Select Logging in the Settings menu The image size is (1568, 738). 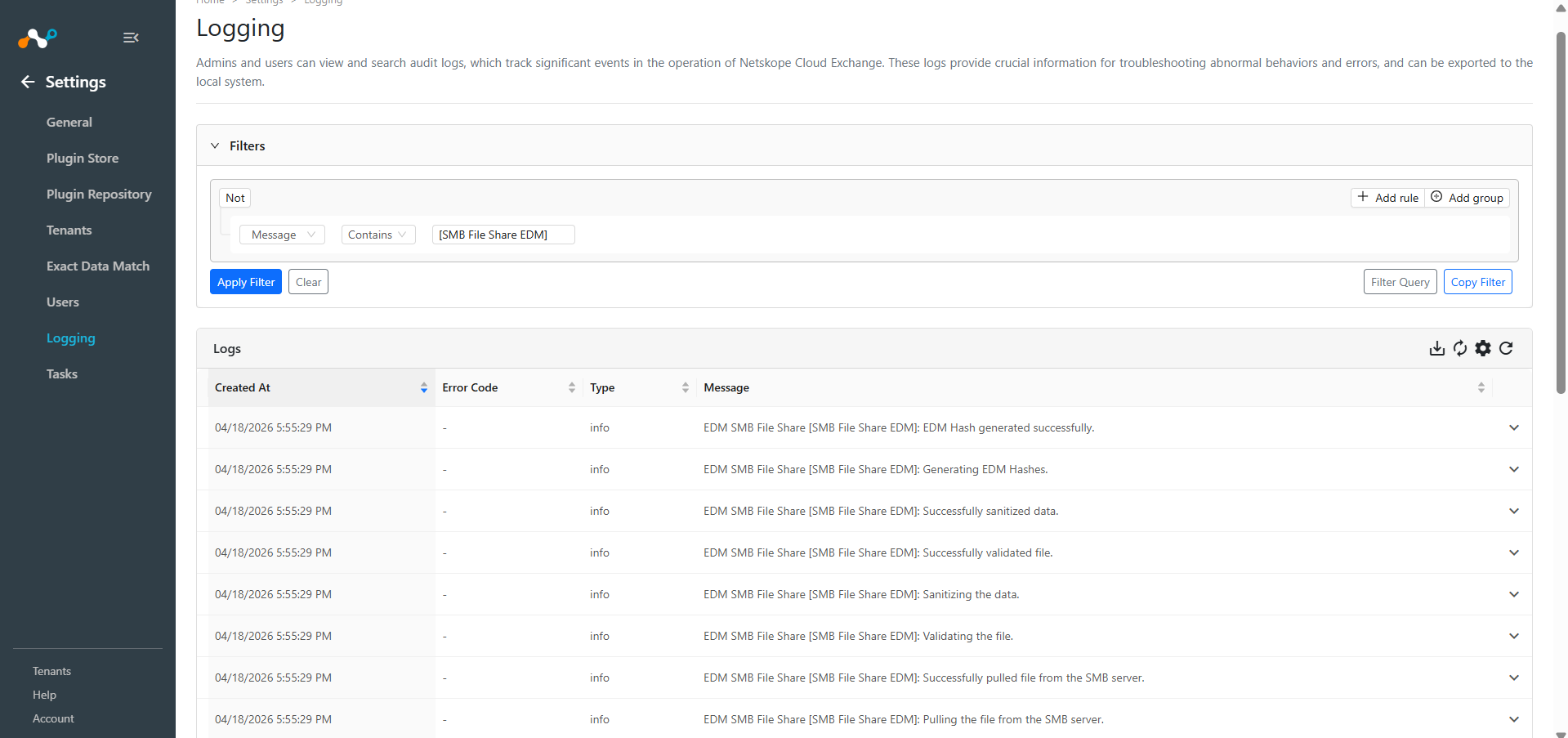tap(71, 338)
